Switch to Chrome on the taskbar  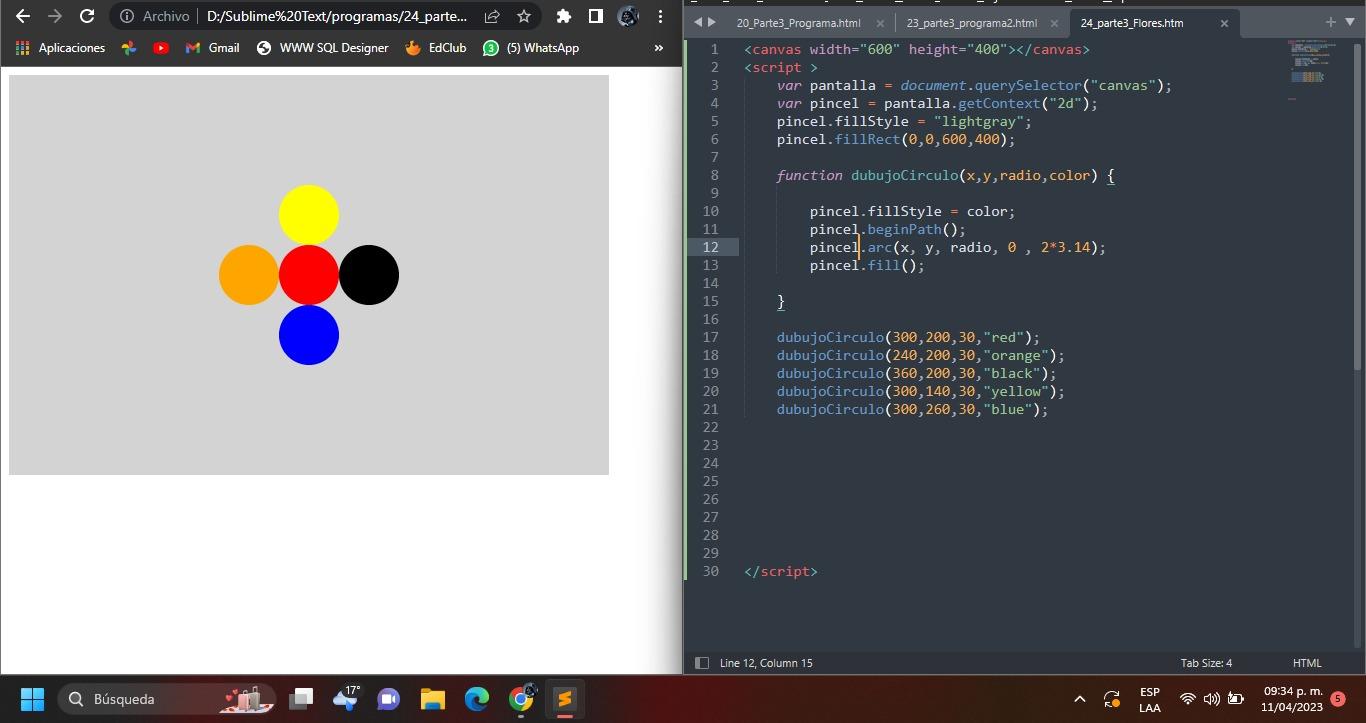(x=521, y=698)
